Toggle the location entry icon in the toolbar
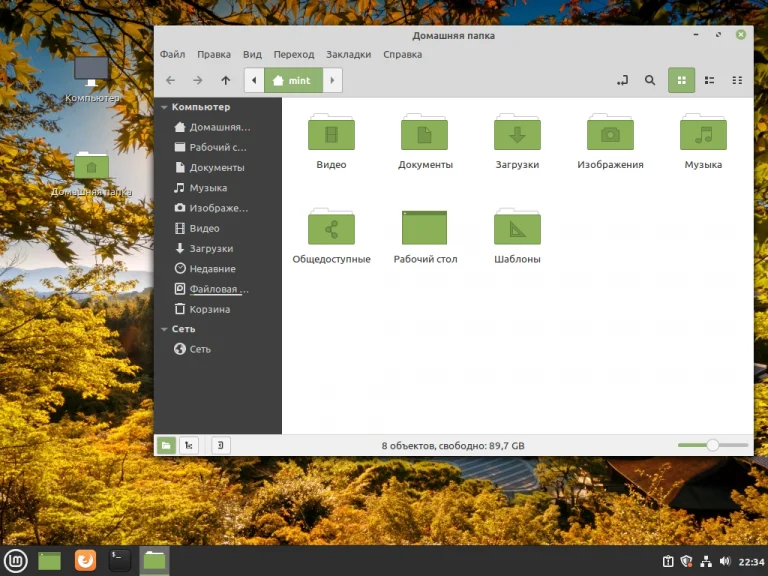 (x=622, y=81)
